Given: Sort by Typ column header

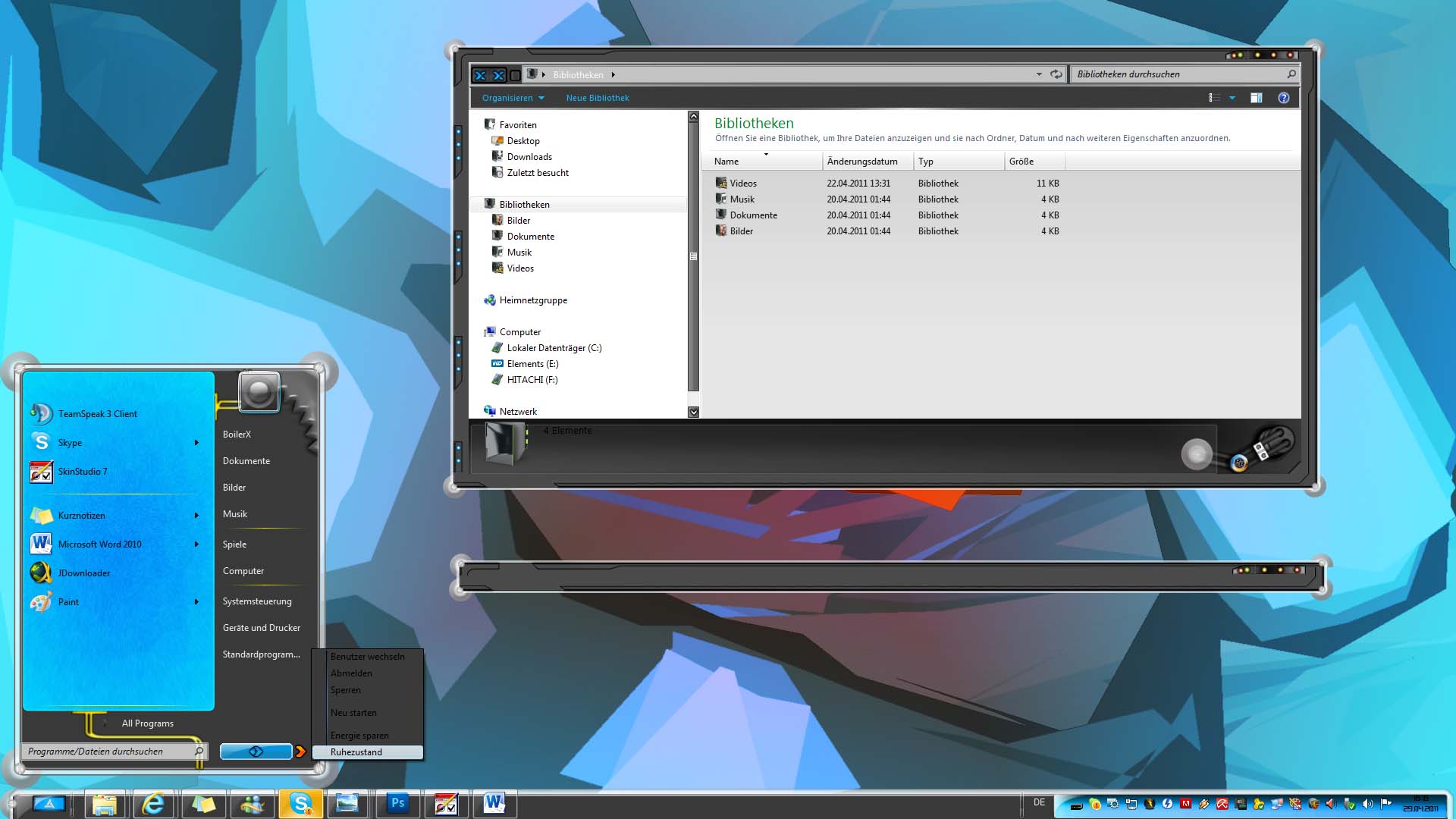Looking at the screenshot, I should [x=959, y=162].
